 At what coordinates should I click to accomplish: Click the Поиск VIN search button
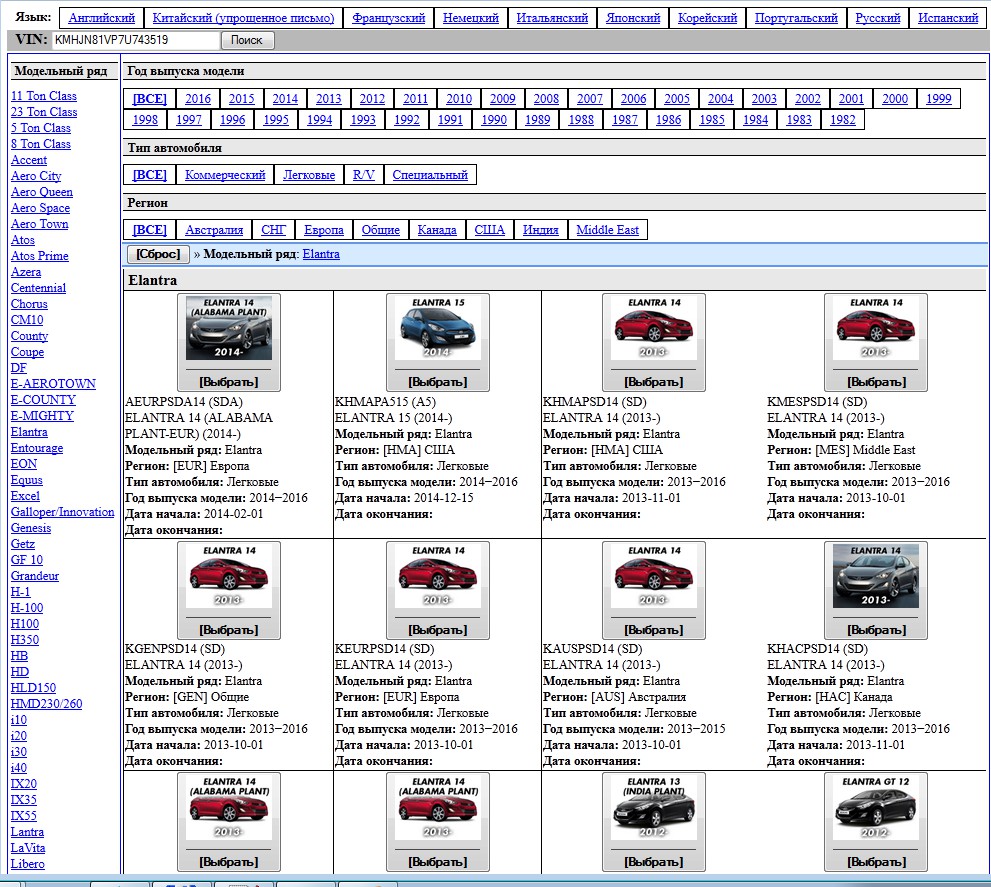pos(246,40)
